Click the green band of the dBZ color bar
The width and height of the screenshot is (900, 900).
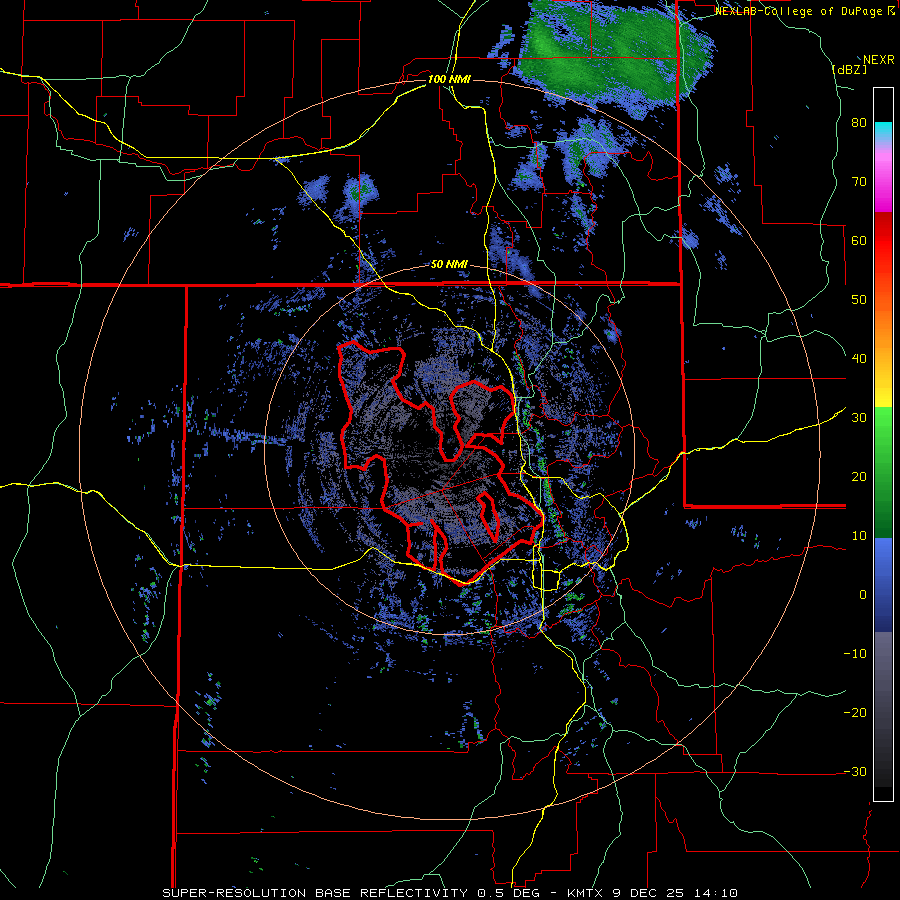tap(883, 472)
